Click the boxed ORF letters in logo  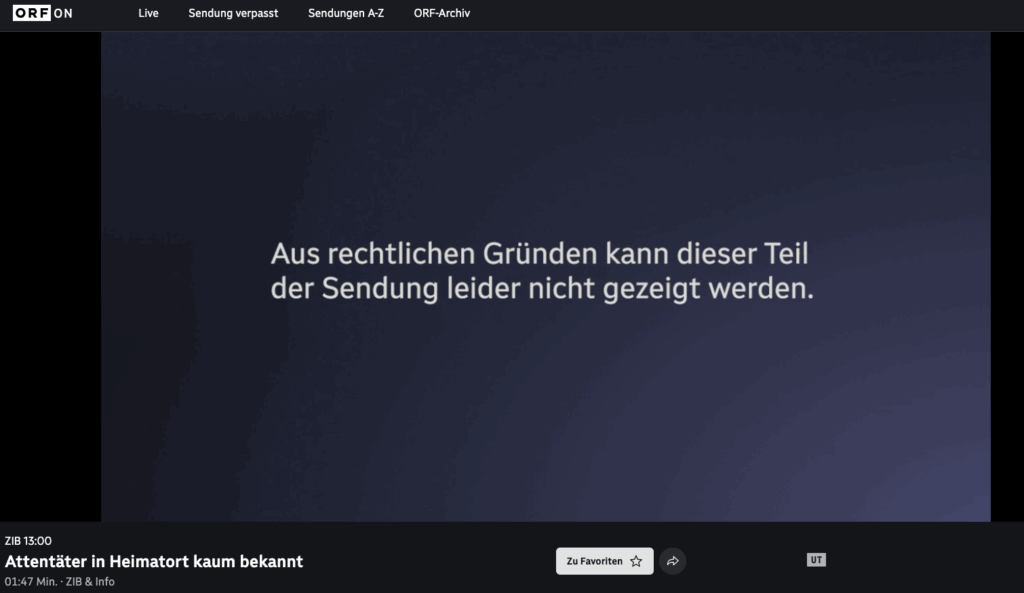(x=31, y=13)
